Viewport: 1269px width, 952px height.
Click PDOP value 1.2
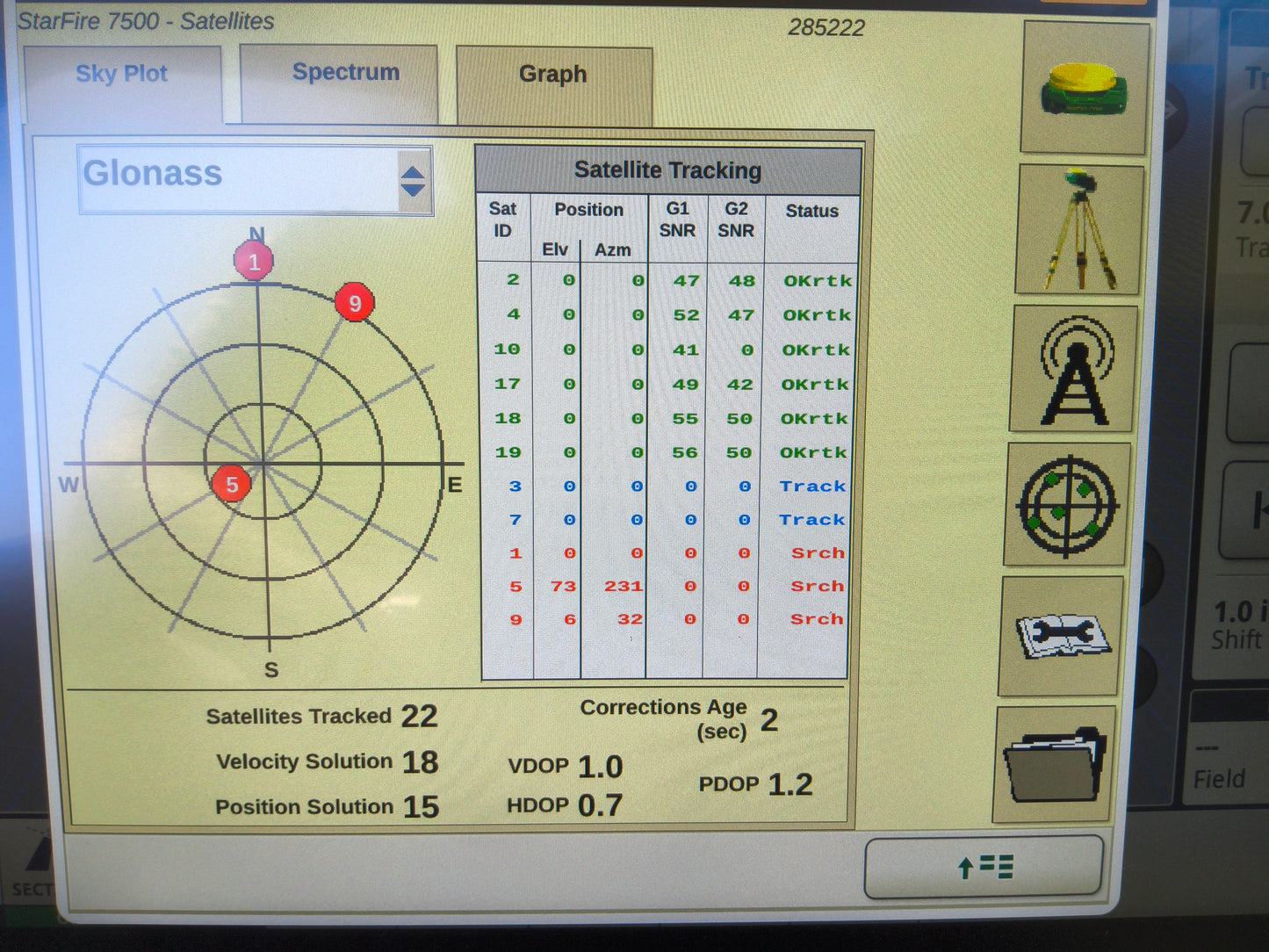pyautogui.click(x=790, y=784)
